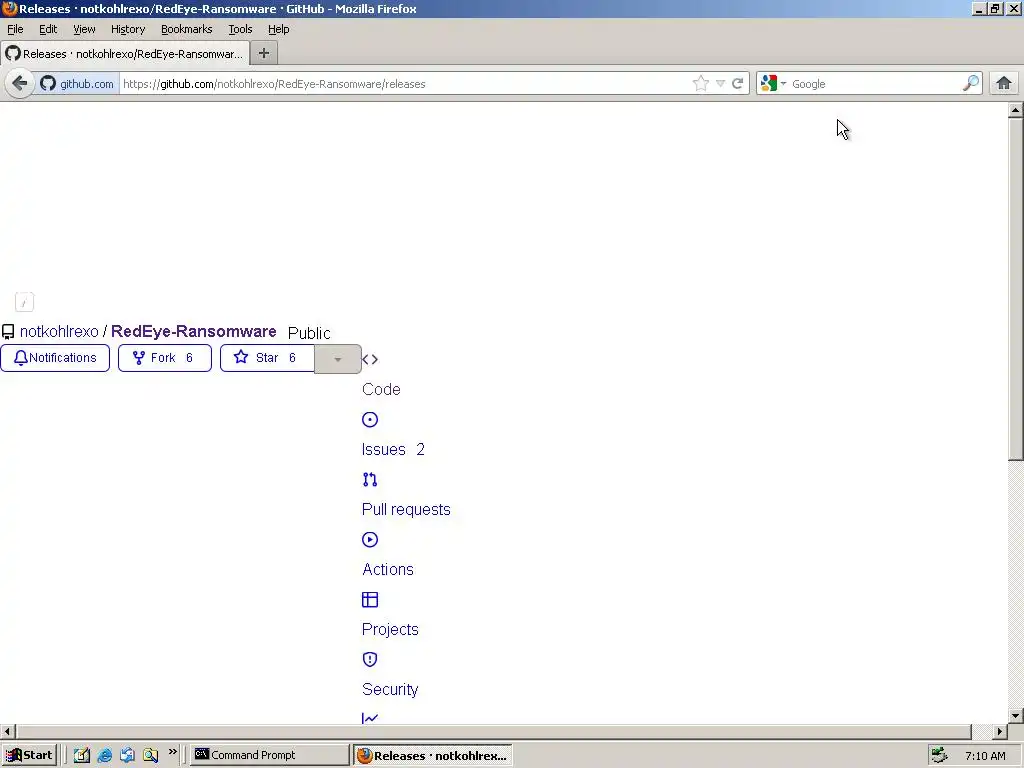Open the Security link

pyautogui.click(x=390, y=690)
